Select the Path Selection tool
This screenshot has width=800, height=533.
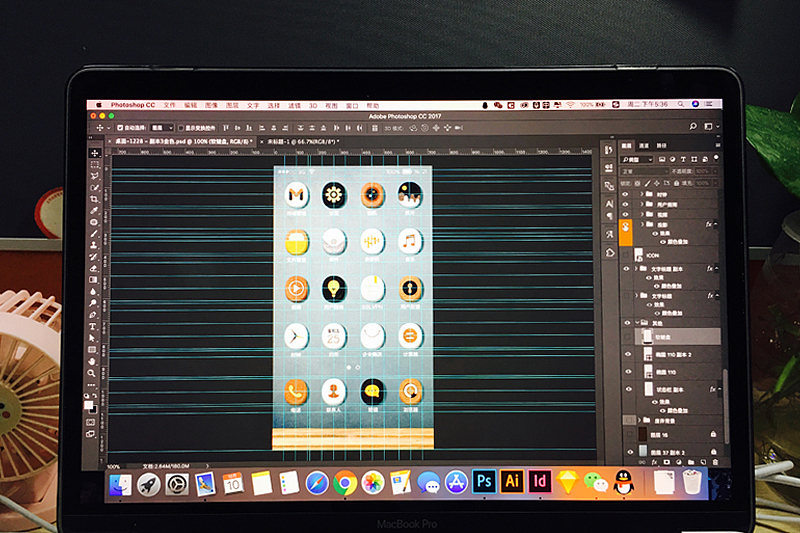(92, 338)
